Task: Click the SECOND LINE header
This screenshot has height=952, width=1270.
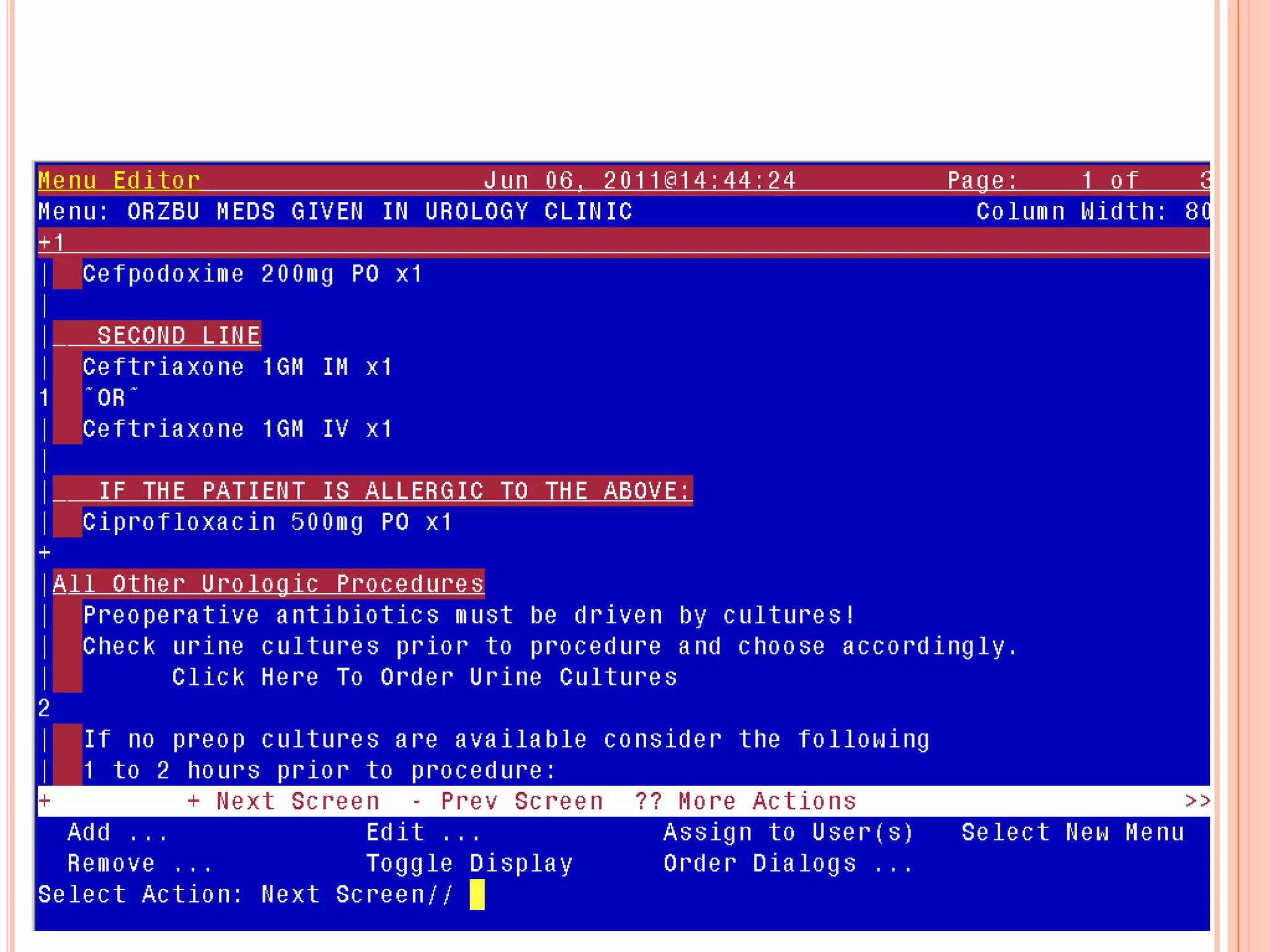Action: [x=178, y=335]
